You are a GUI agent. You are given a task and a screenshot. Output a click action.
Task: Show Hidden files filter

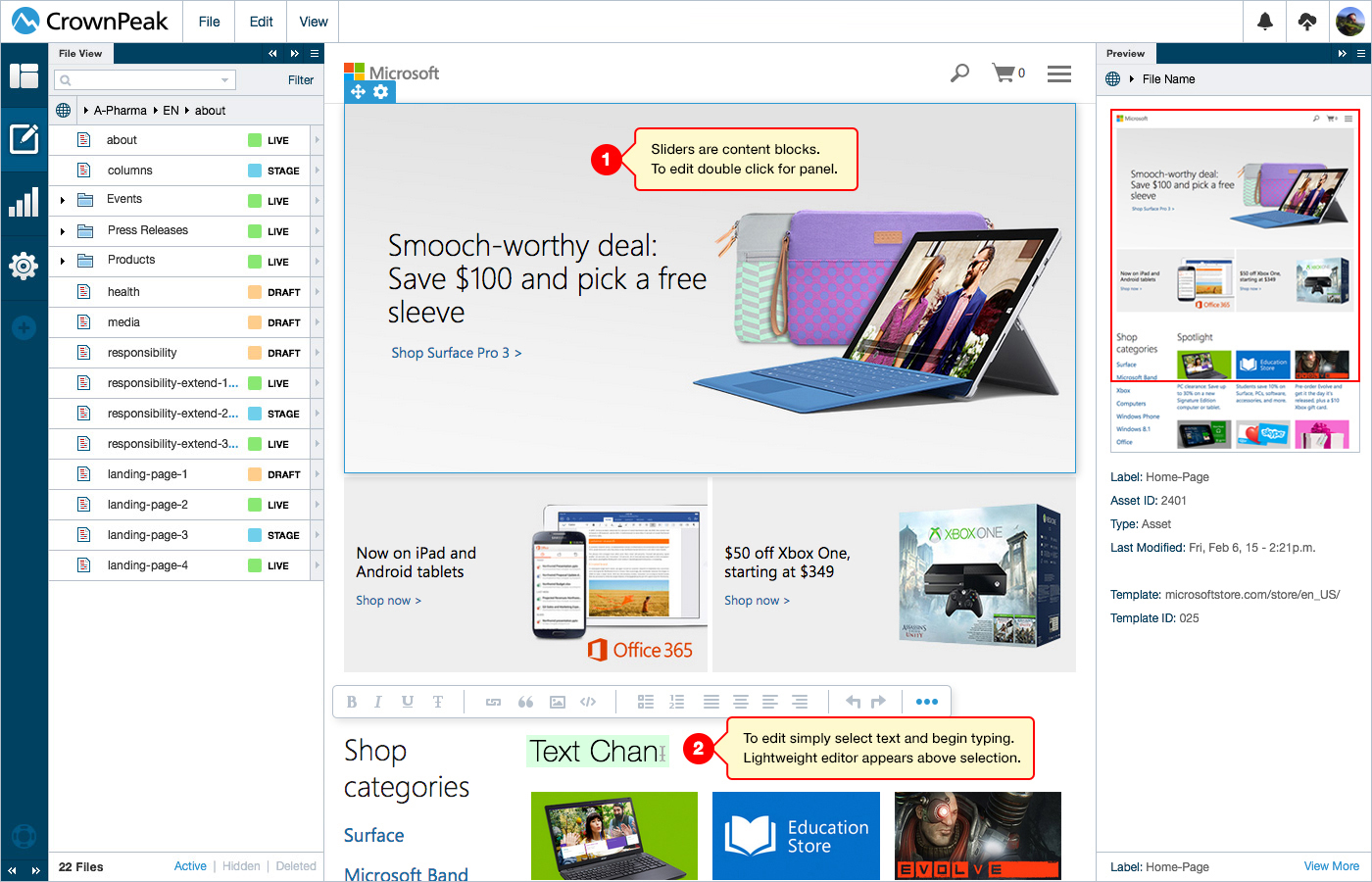click(x=241, y=866)
